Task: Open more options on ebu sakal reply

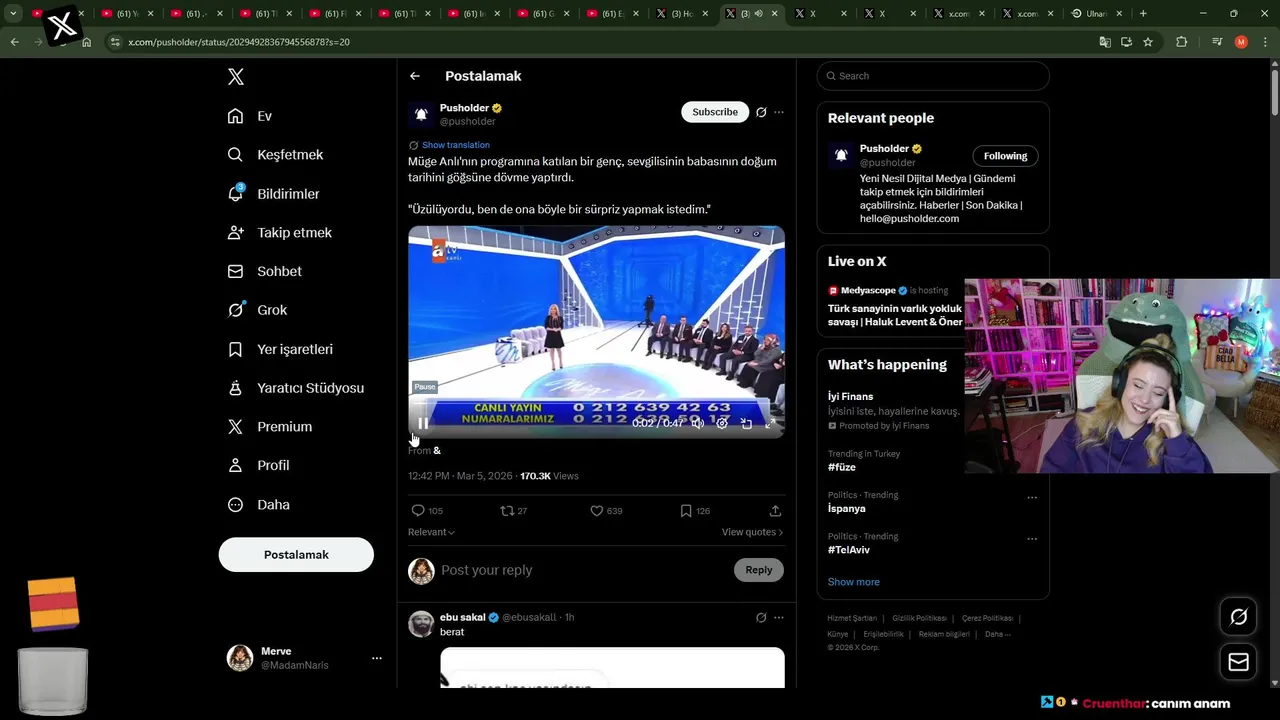Action: click(779, 618)
